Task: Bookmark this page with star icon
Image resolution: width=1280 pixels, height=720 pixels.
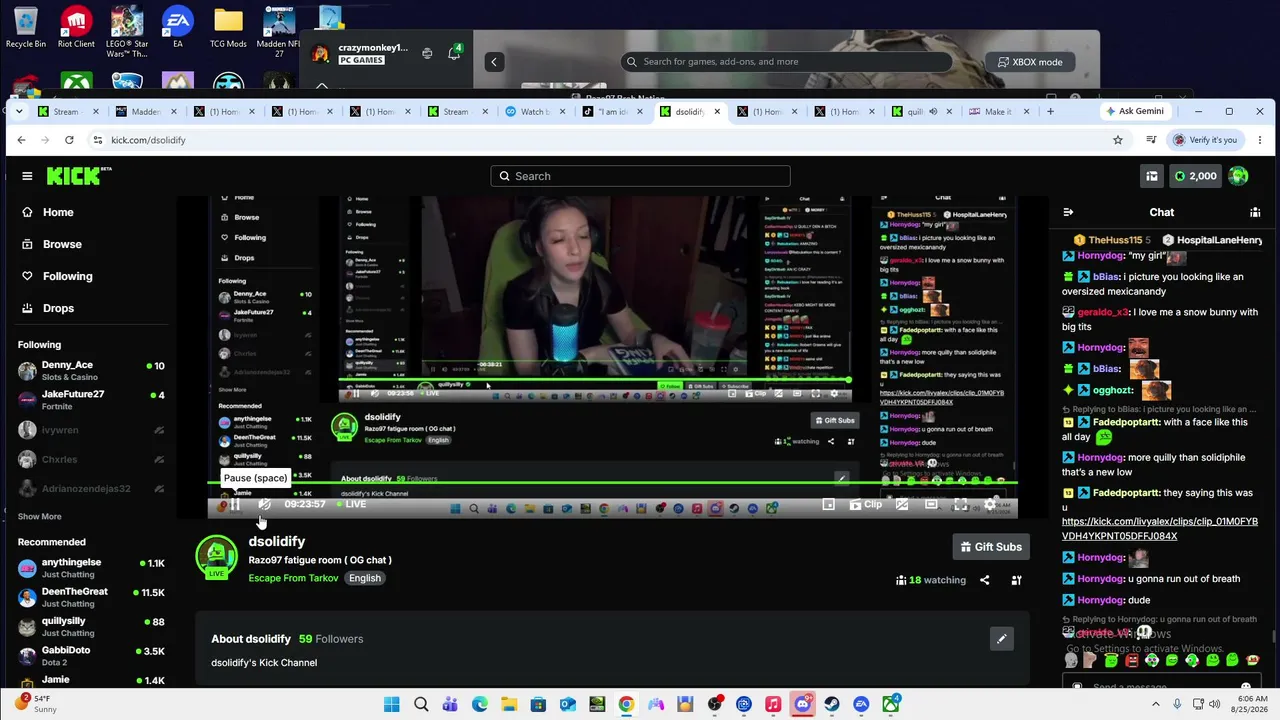Action: tap(1118, 140)
